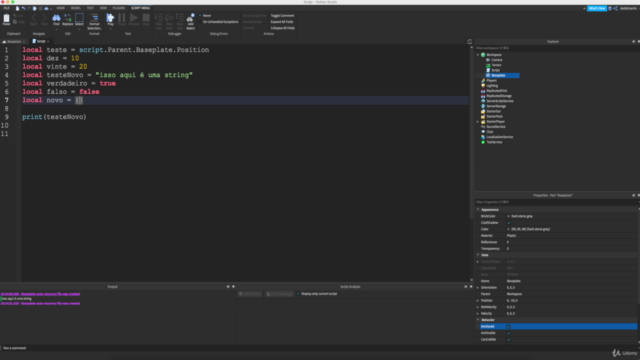640x360 pixels.
Task: Select Terrain in Explorer
Action: pyautogui.click(x=496, y=65)
